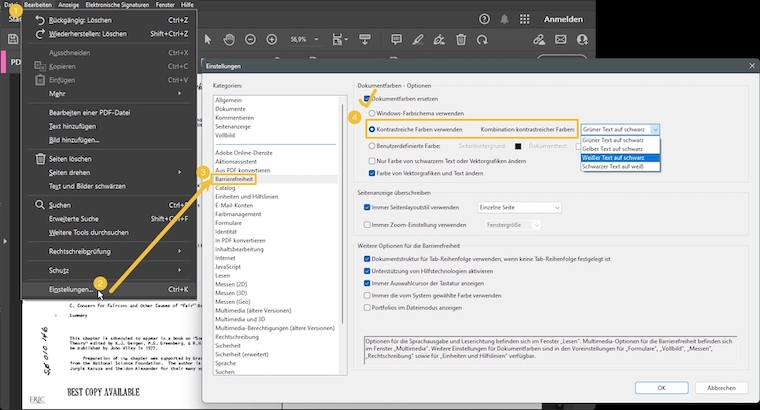Zoom out with the minus magnifier icon
The width and height of the screenshot is (760, 410).
click(250, 40)
